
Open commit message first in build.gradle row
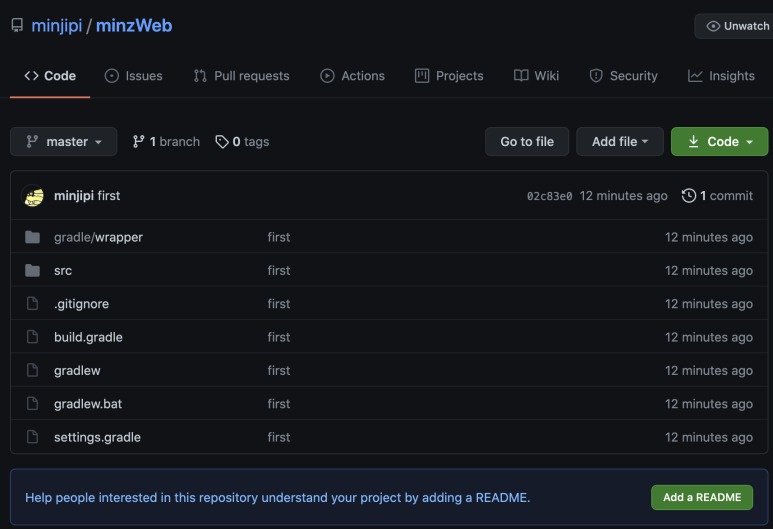[x=279, y=337]
